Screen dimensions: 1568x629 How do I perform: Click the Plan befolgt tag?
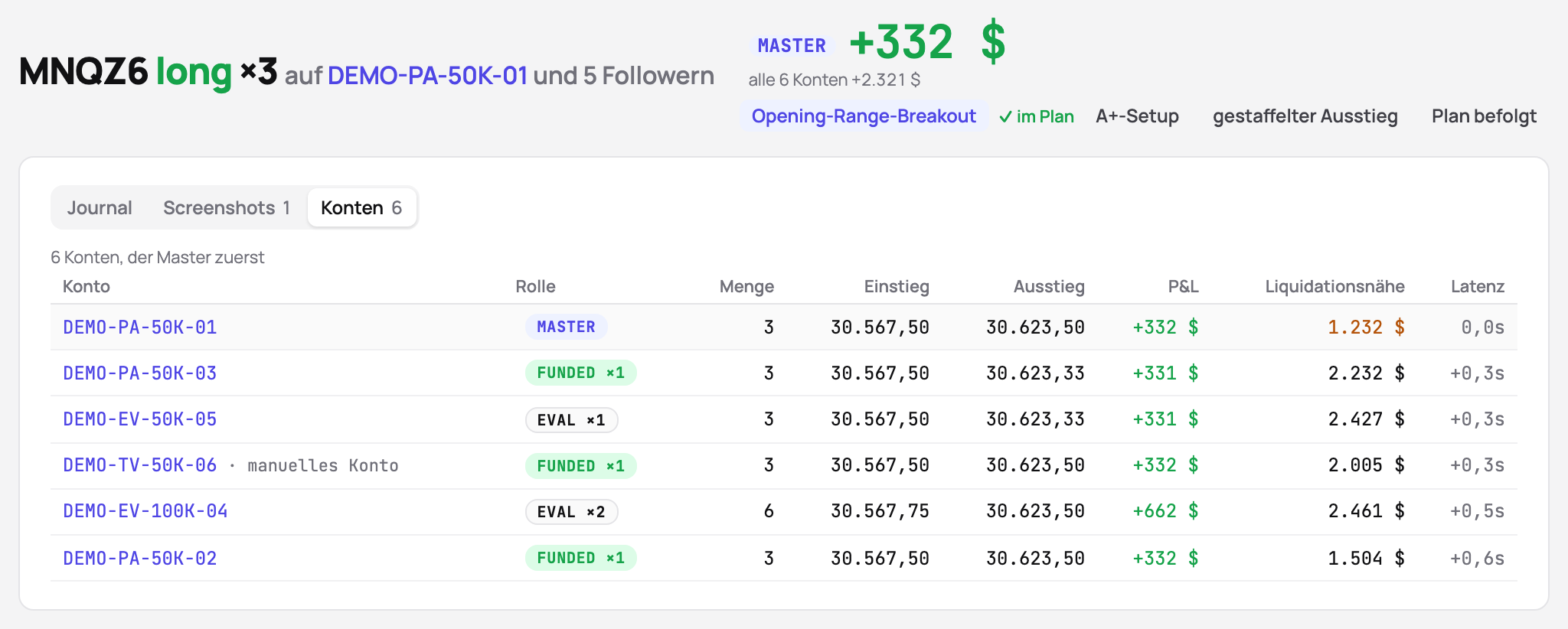1484,116
